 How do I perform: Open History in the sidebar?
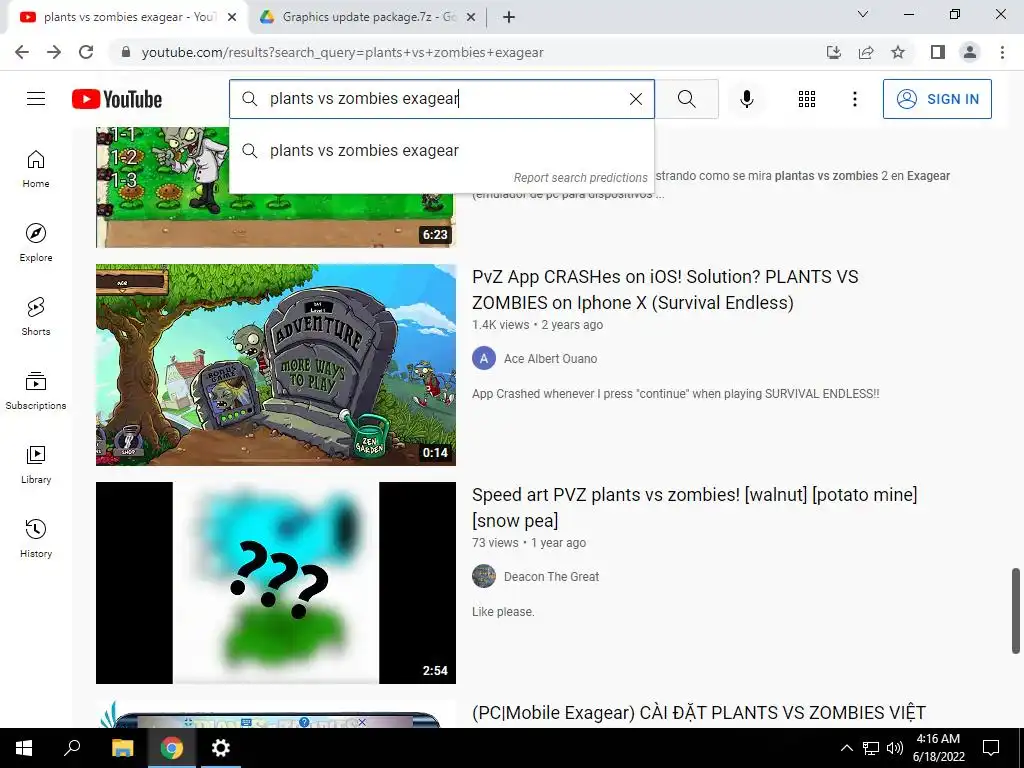[36, 538]
